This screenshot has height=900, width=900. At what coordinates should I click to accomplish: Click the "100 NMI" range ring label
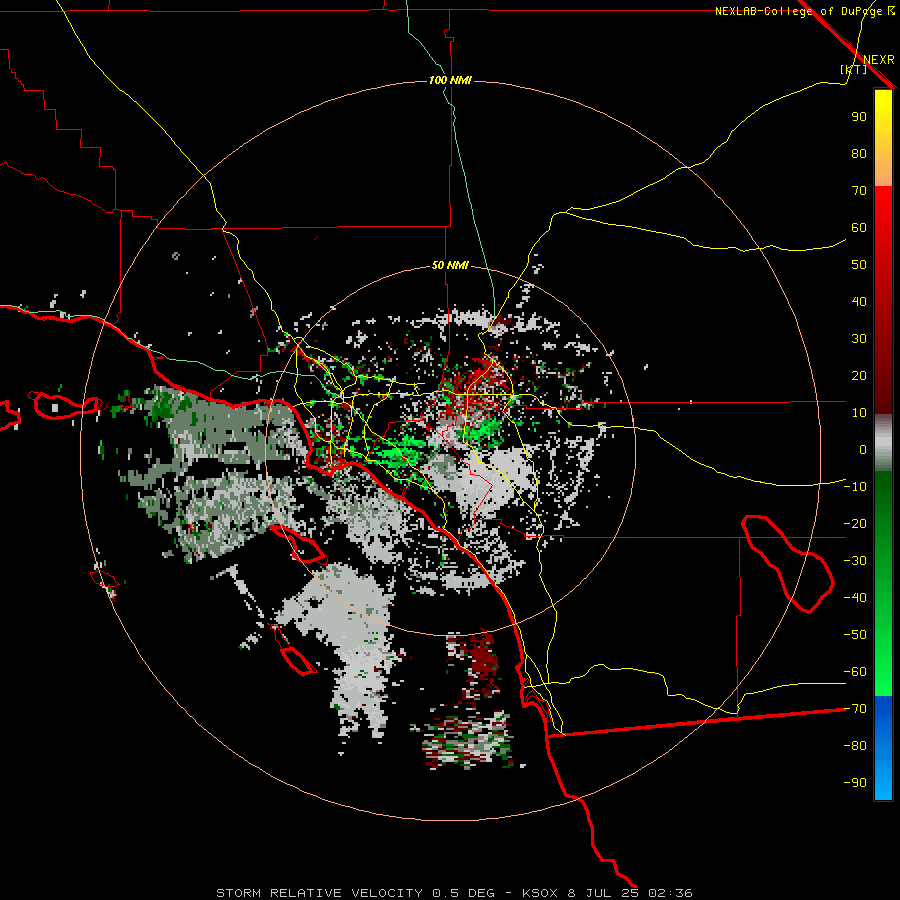[x=450, y=80]
